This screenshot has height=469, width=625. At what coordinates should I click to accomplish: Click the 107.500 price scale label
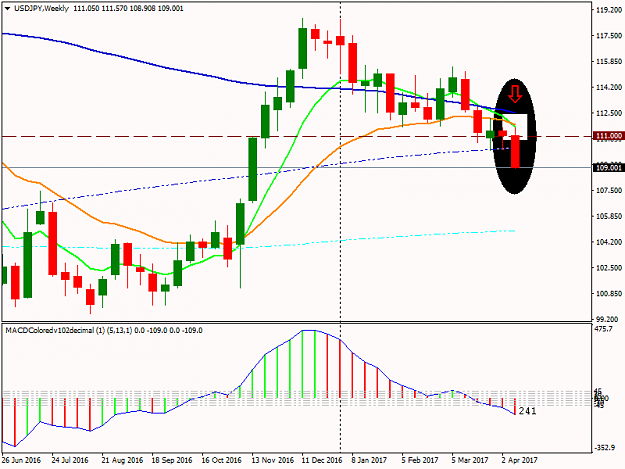coord(609,190)
